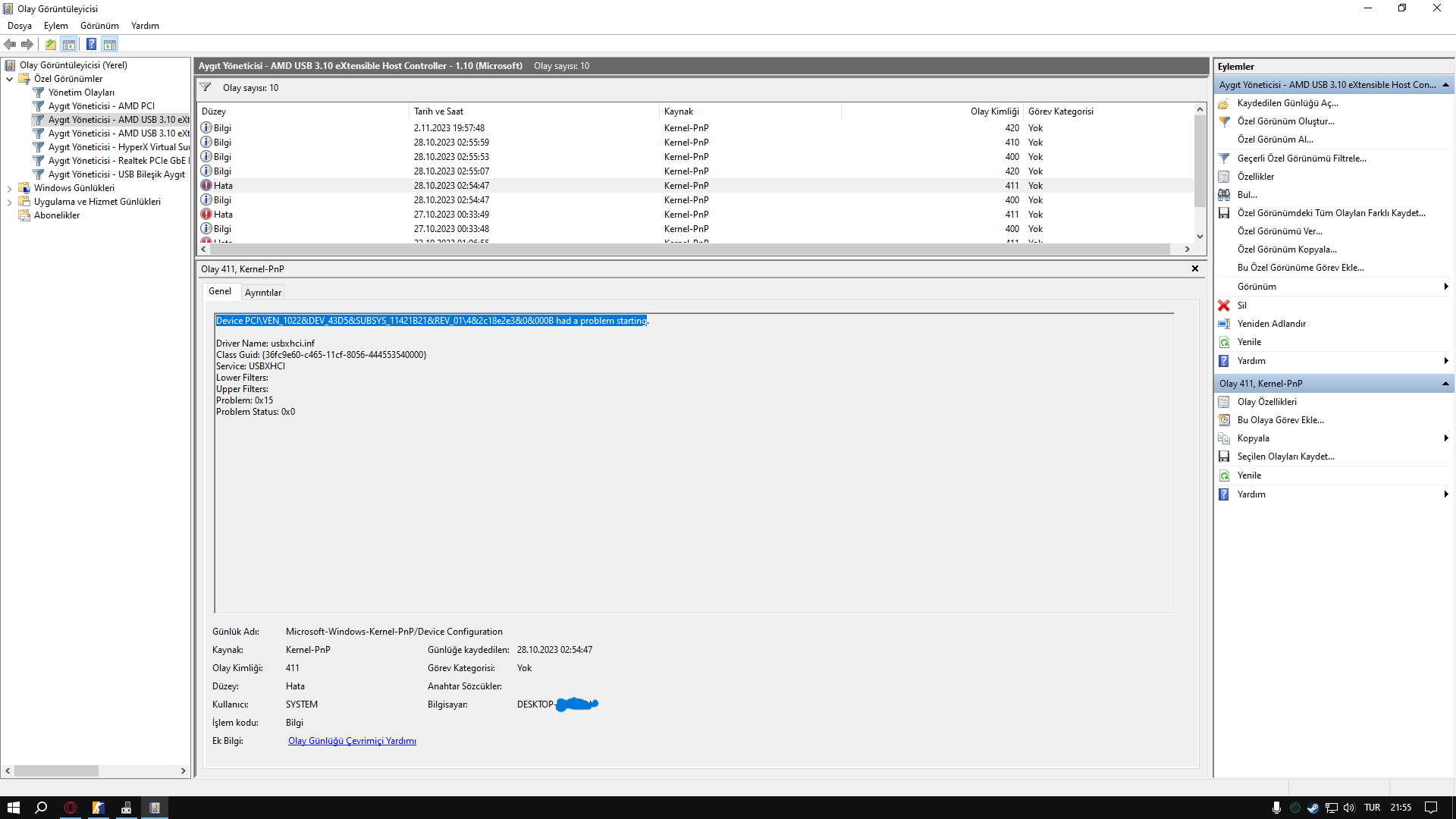Collapse the Olay 411, Kernel-PnP actions section

[x=1445, y=384]
